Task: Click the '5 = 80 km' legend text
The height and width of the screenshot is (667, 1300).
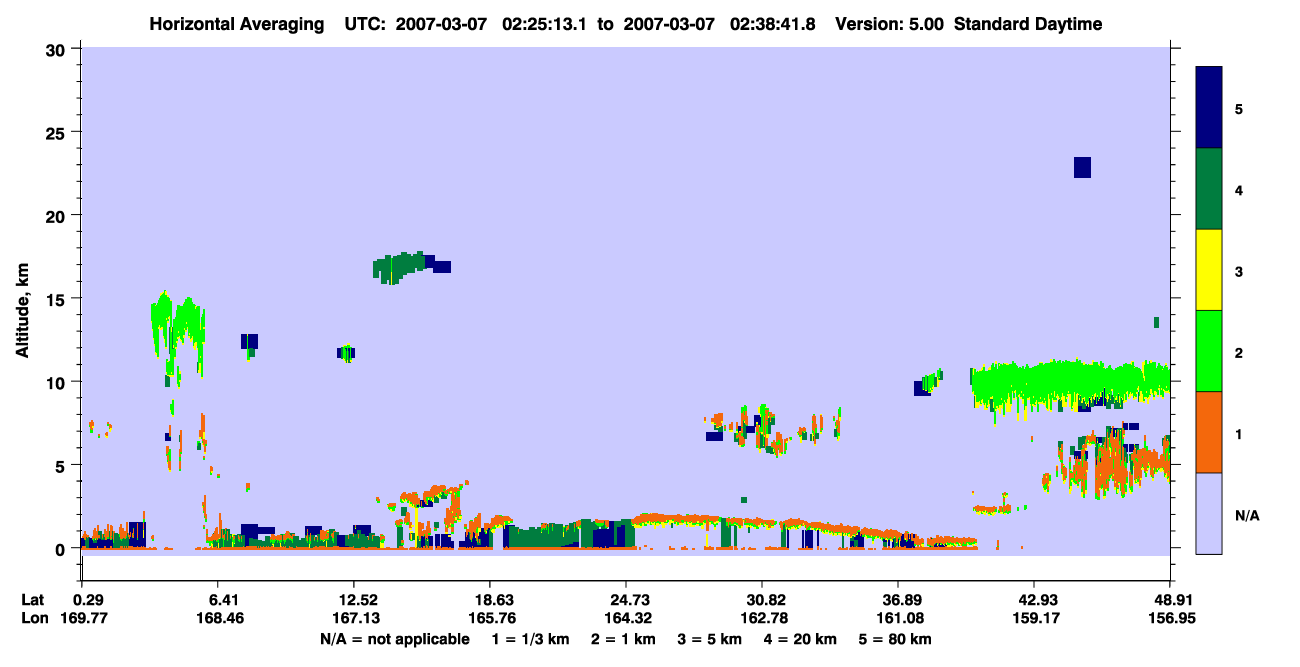Action: tap(896, 639)
